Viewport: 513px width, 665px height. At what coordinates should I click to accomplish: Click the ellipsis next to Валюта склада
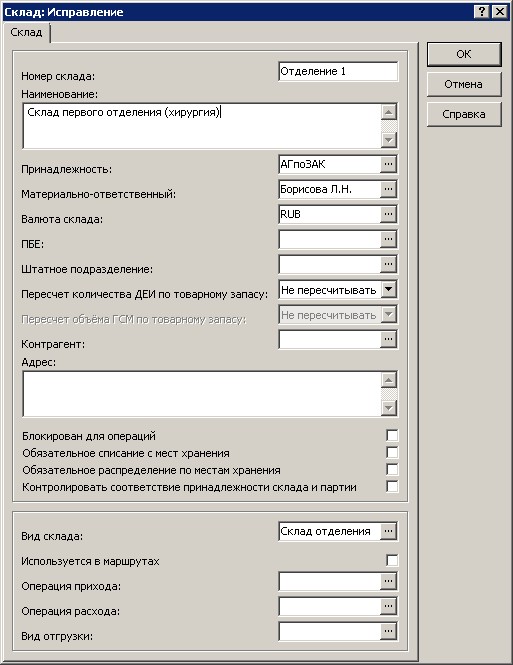coord(388,214)
